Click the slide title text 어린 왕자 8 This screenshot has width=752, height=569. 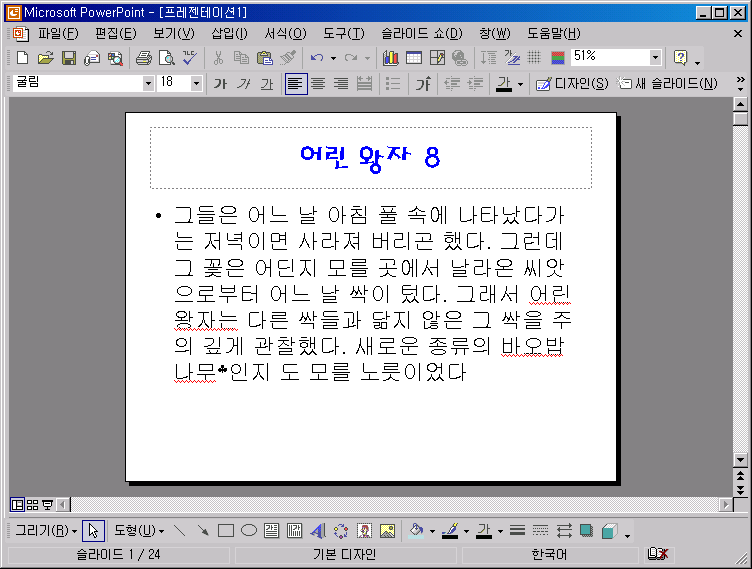370,157
